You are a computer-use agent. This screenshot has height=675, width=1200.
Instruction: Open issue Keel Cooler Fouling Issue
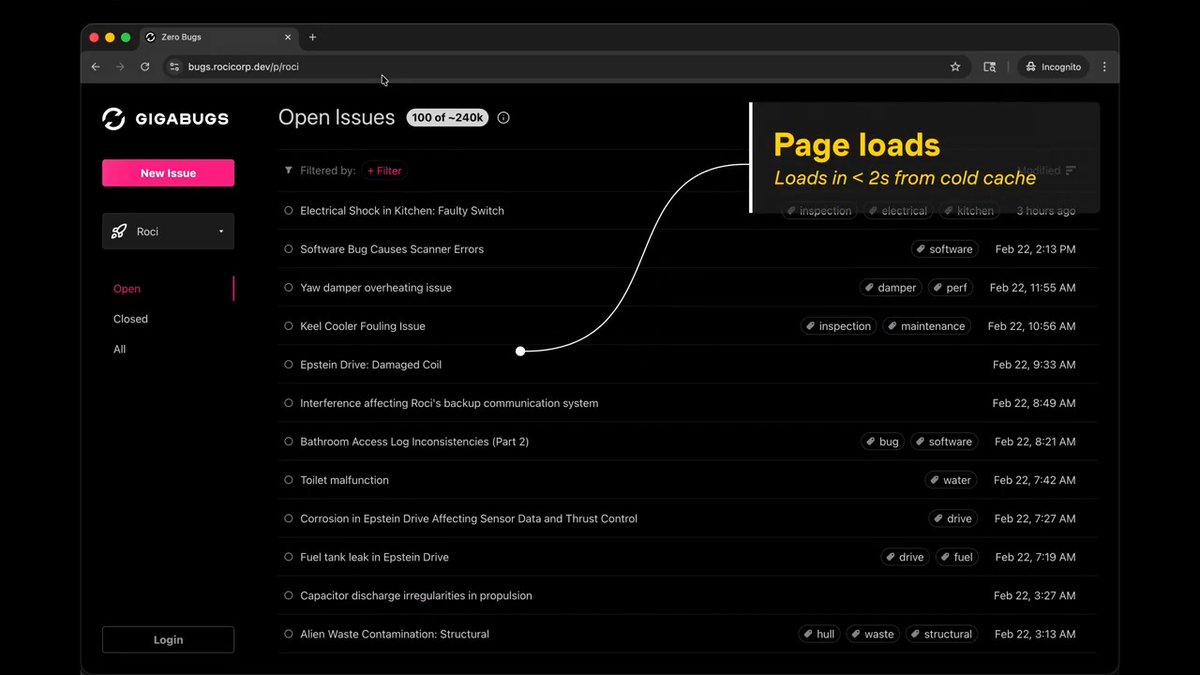point(363,326)
